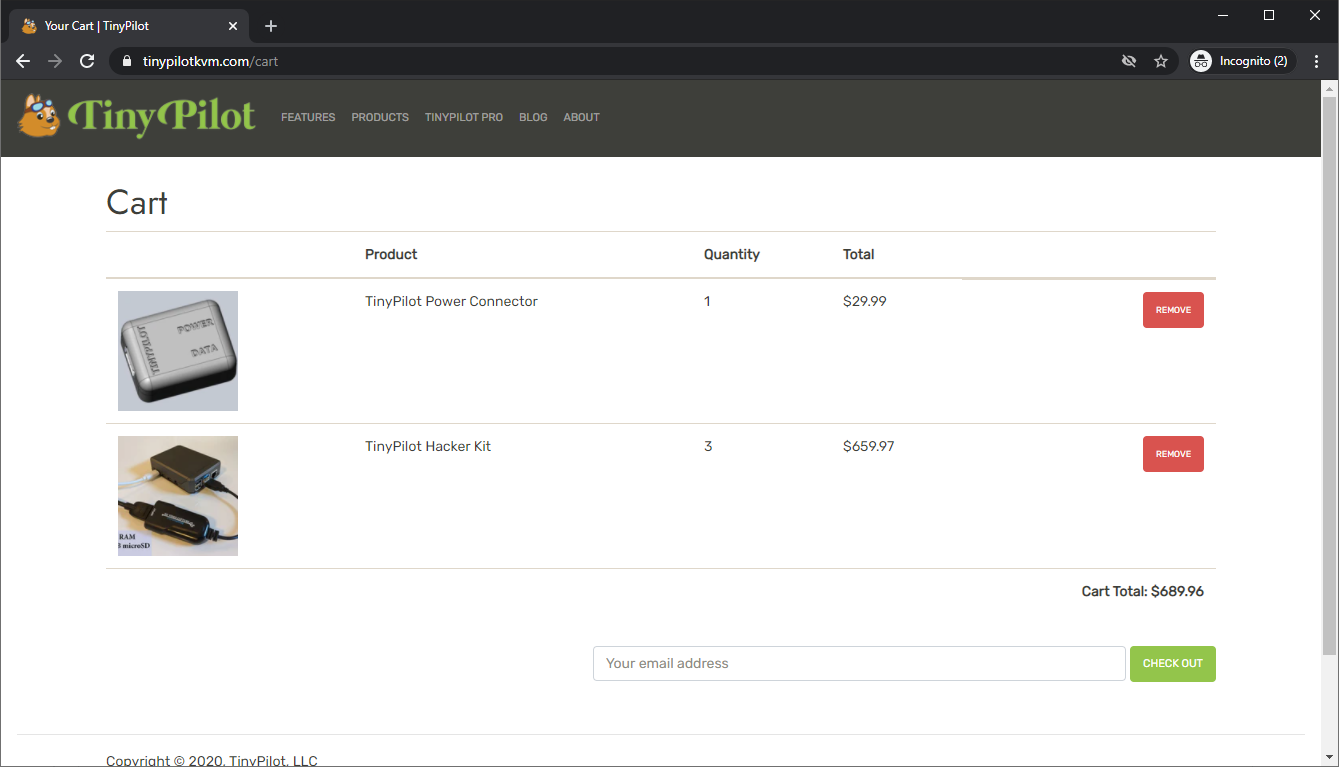Select the Your Cart | TinyPilot tab

click(x=130, y=25)
